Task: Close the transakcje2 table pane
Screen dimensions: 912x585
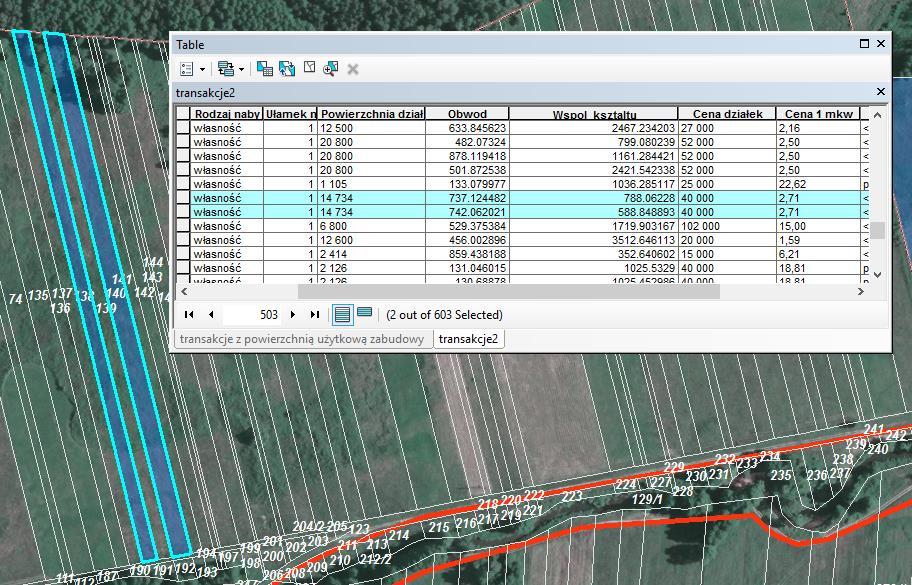Action: (881, 92)
